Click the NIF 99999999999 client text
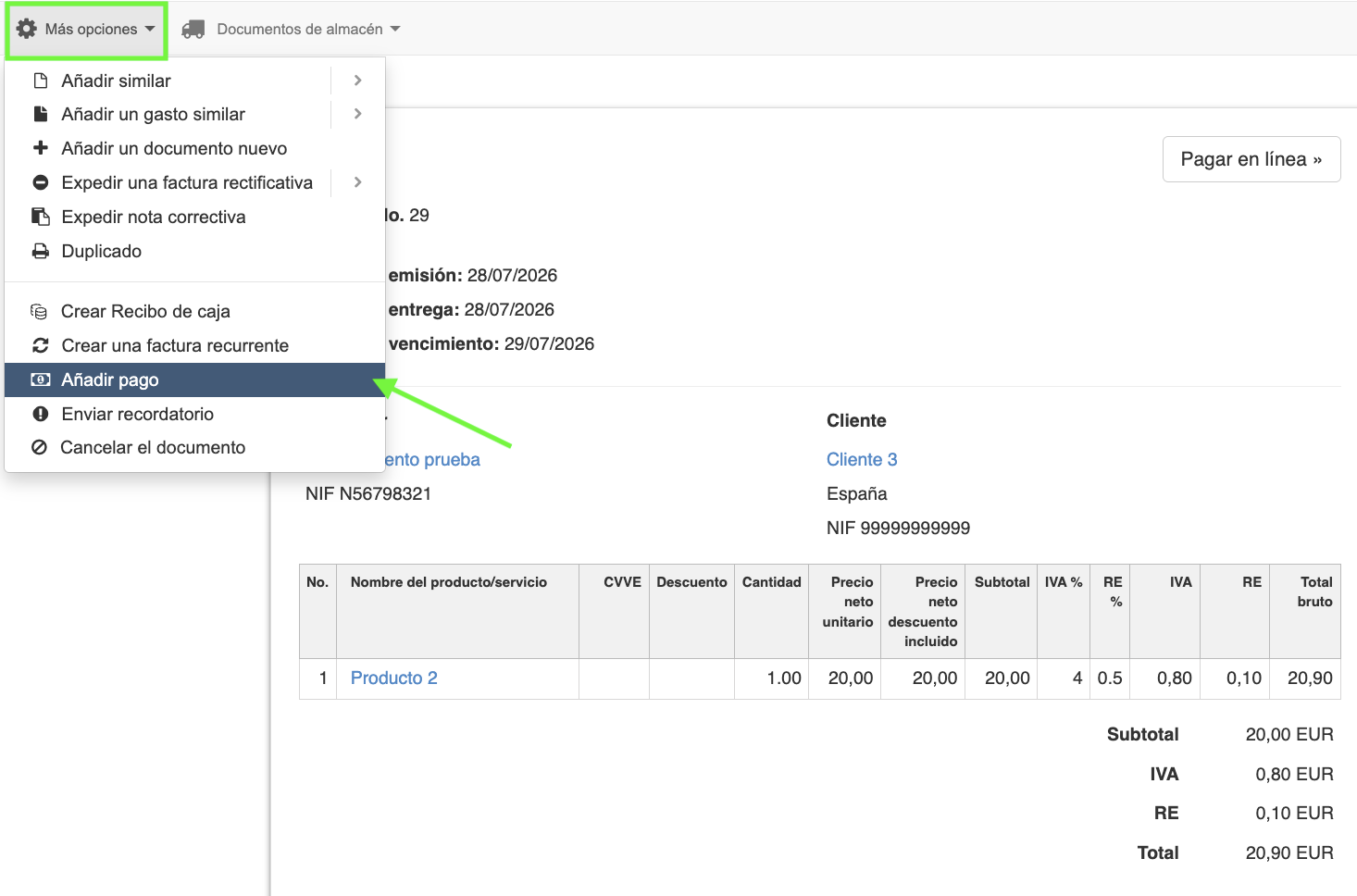This screenshot has height=896, width=1357. 898,528
